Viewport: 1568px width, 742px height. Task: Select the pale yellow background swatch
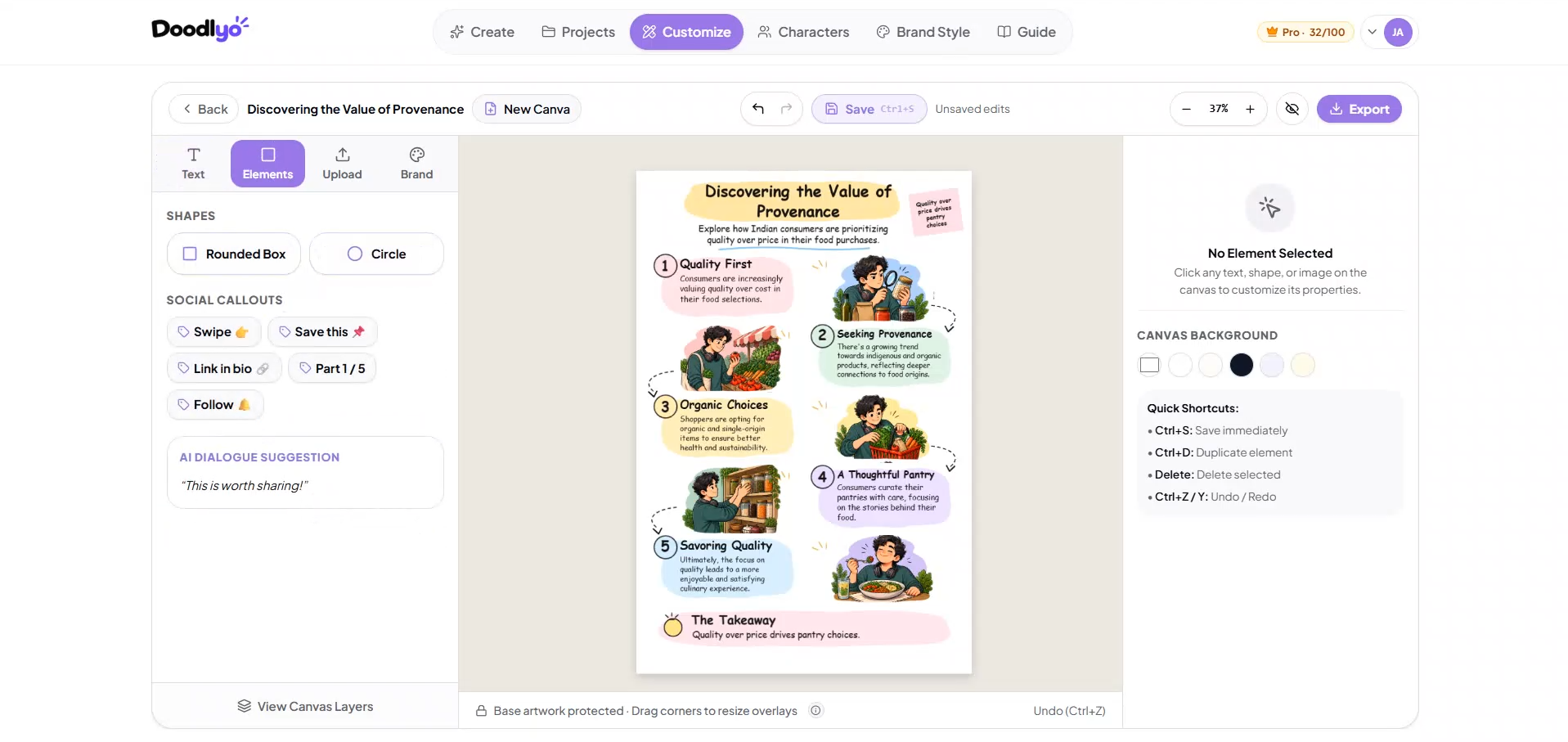[x=1303, y=365]
